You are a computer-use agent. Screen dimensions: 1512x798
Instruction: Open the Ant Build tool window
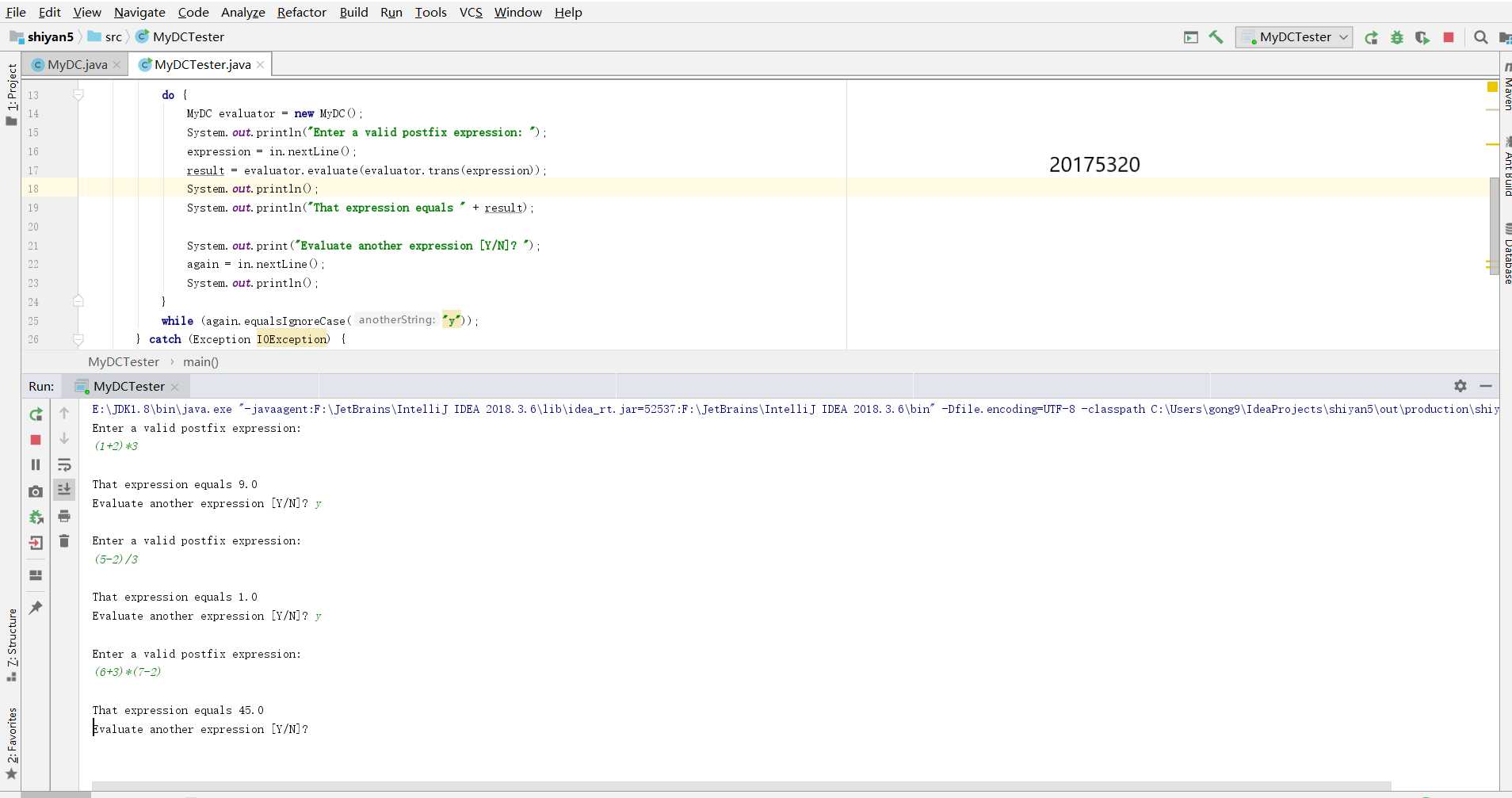[x=1506, y=166]
